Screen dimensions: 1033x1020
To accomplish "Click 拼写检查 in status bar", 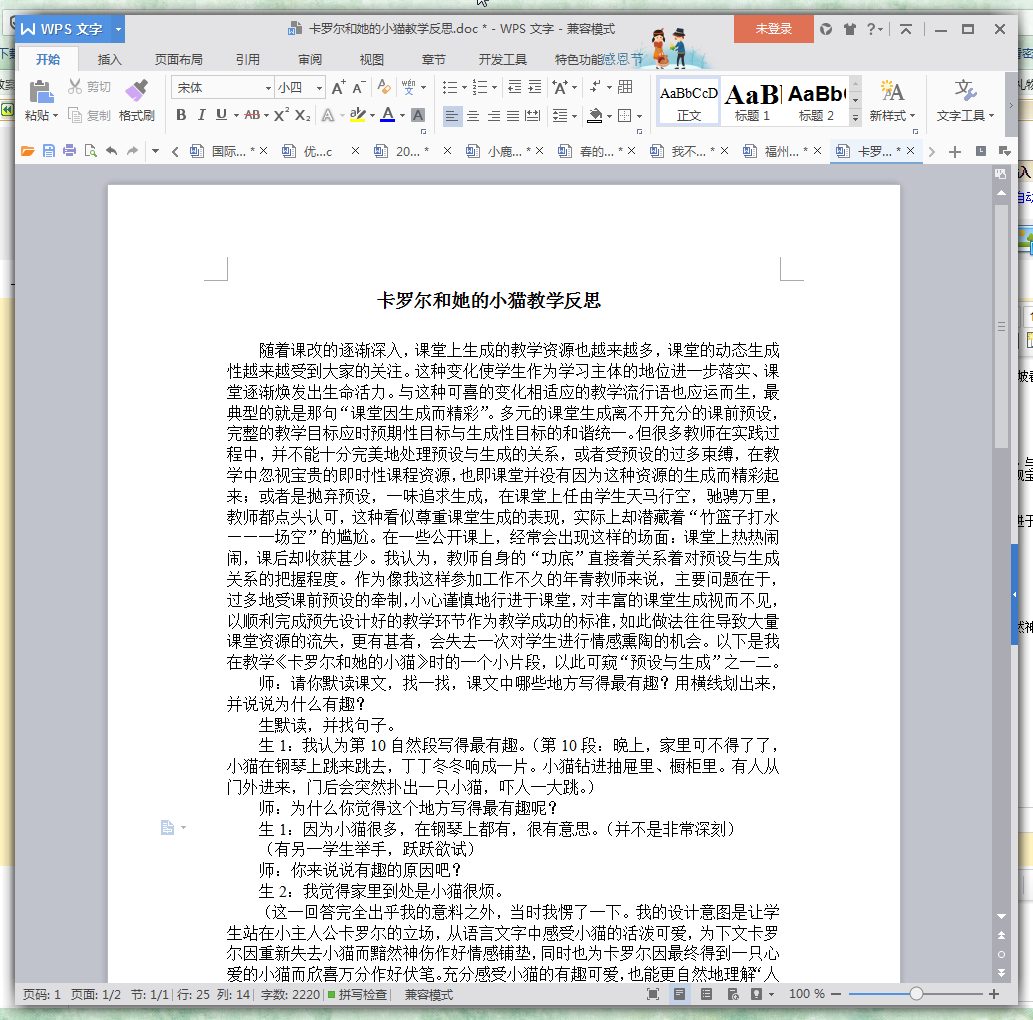I will 357,994.
